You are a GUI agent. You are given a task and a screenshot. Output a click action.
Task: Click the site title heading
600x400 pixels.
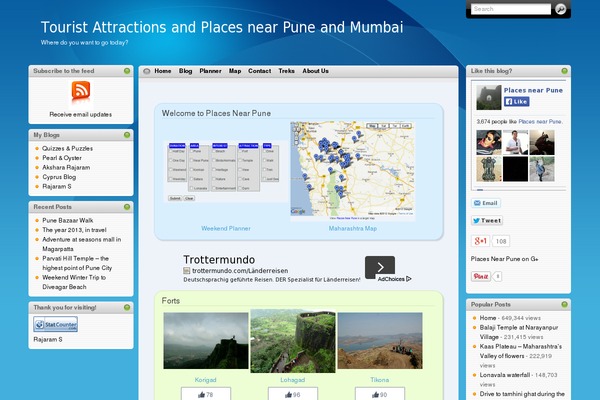222,27
